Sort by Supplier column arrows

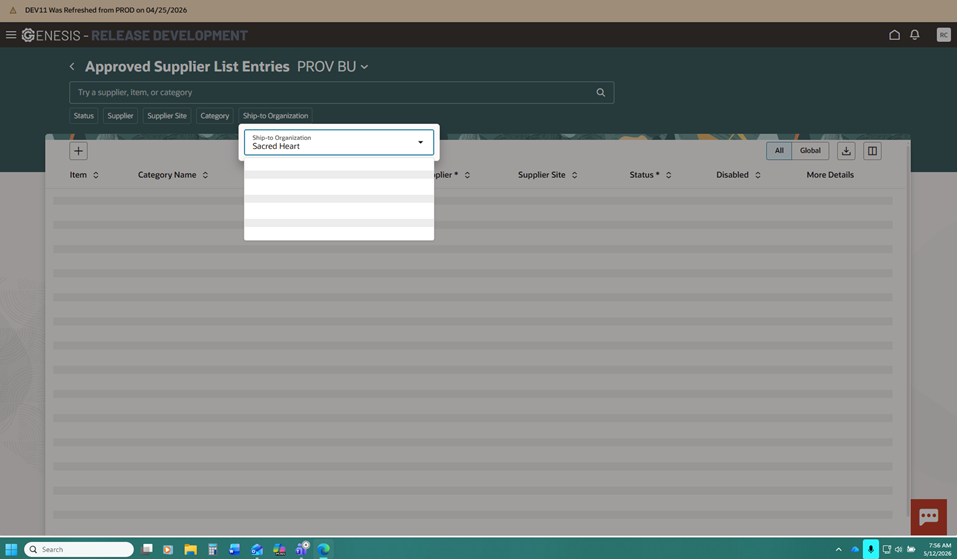point(467,175)
